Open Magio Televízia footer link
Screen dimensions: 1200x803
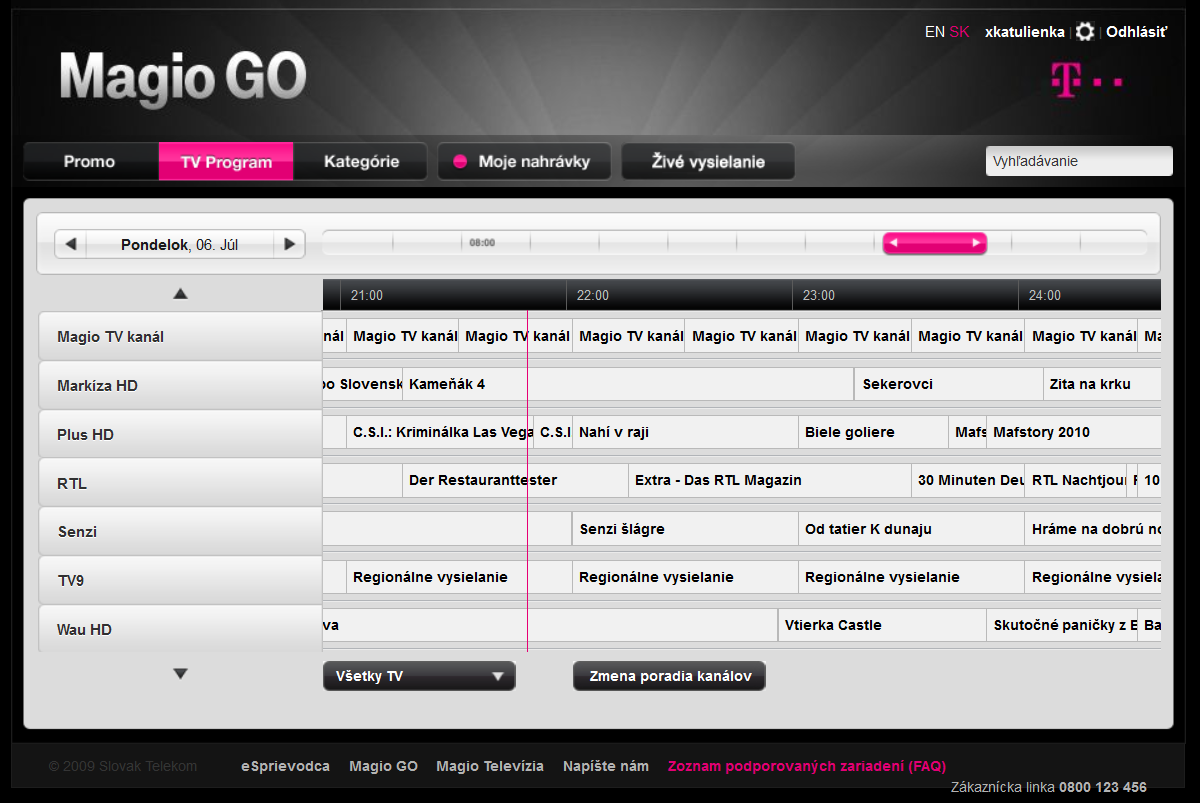pyautogui.click(x=490, y=766)
